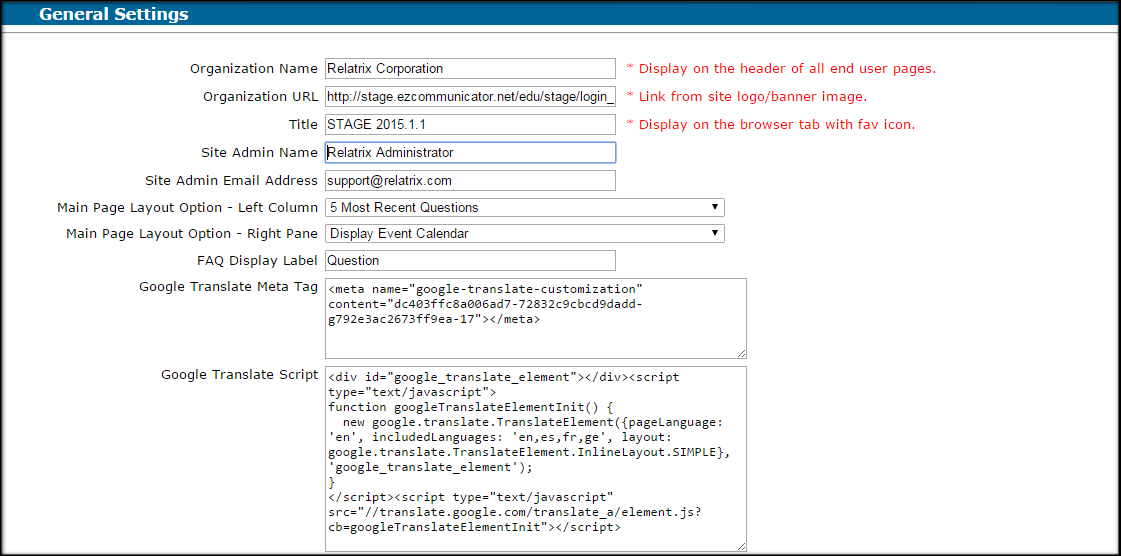
Task: Click inside the Google Translate Meta Tag textarea
Action: [x=535, y=318]
